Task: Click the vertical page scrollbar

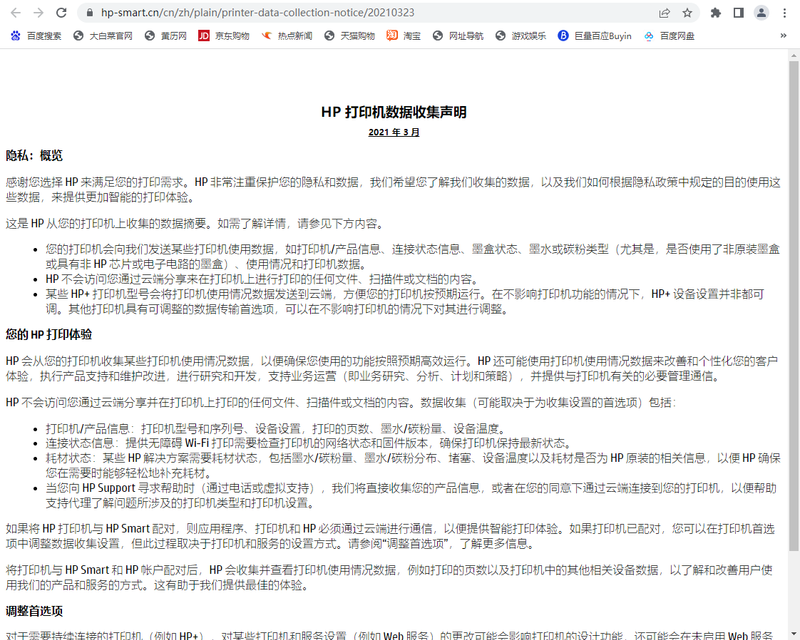Action: pyautogui.click(x=793, y=300)
